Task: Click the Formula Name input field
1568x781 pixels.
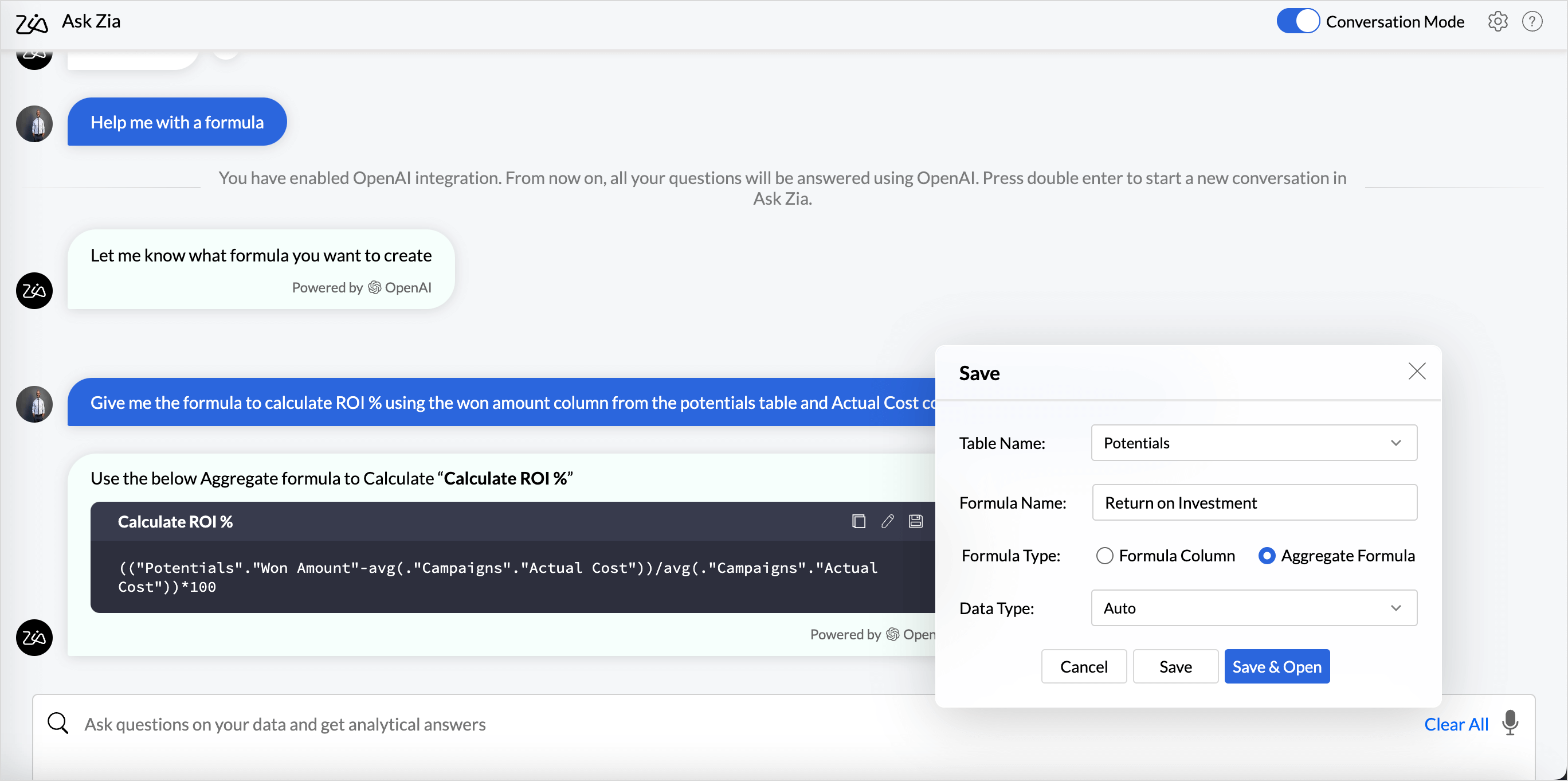Action: pos(1255,502)
